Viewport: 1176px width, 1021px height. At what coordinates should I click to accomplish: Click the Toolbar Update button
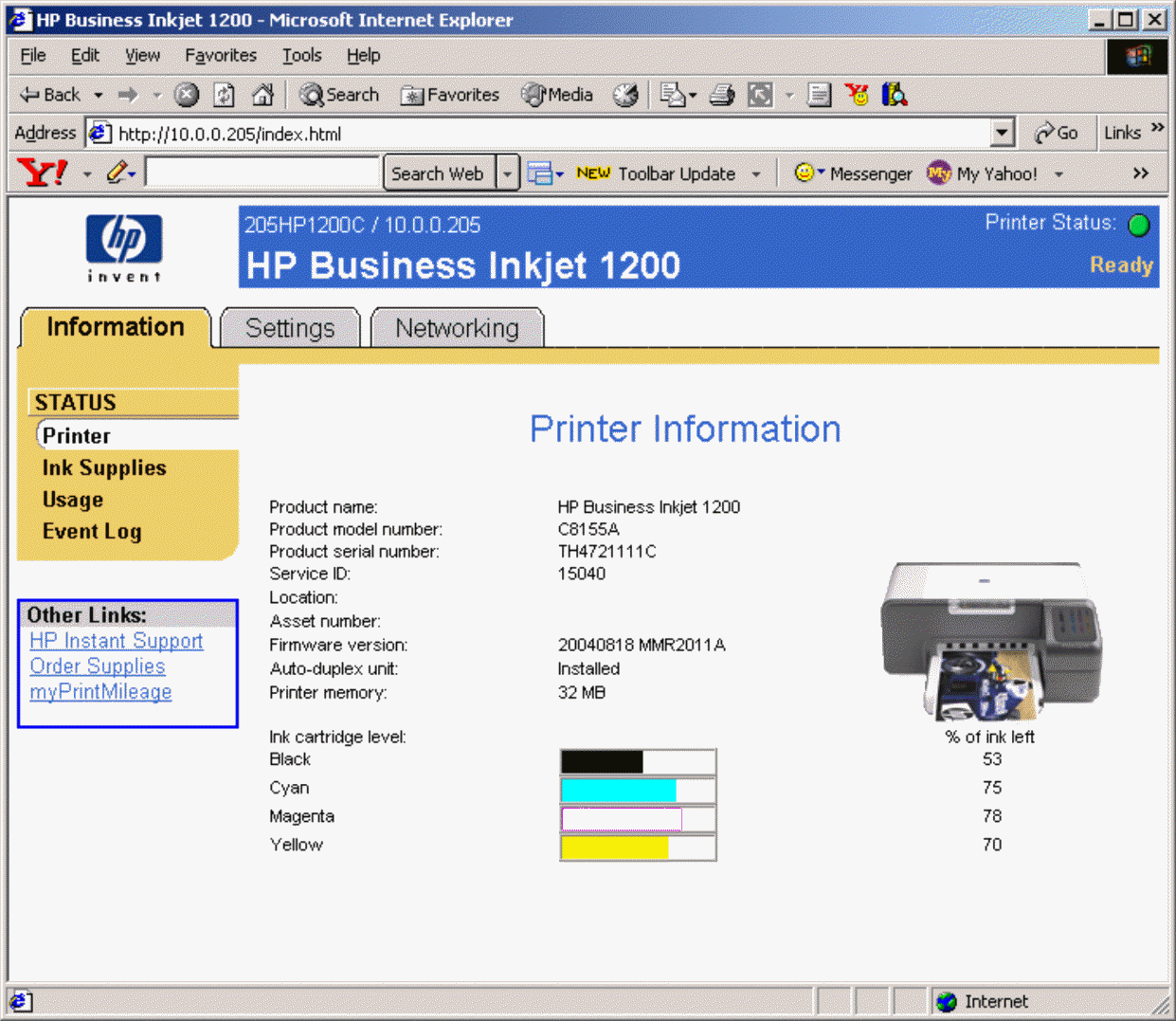pos(656,173)
